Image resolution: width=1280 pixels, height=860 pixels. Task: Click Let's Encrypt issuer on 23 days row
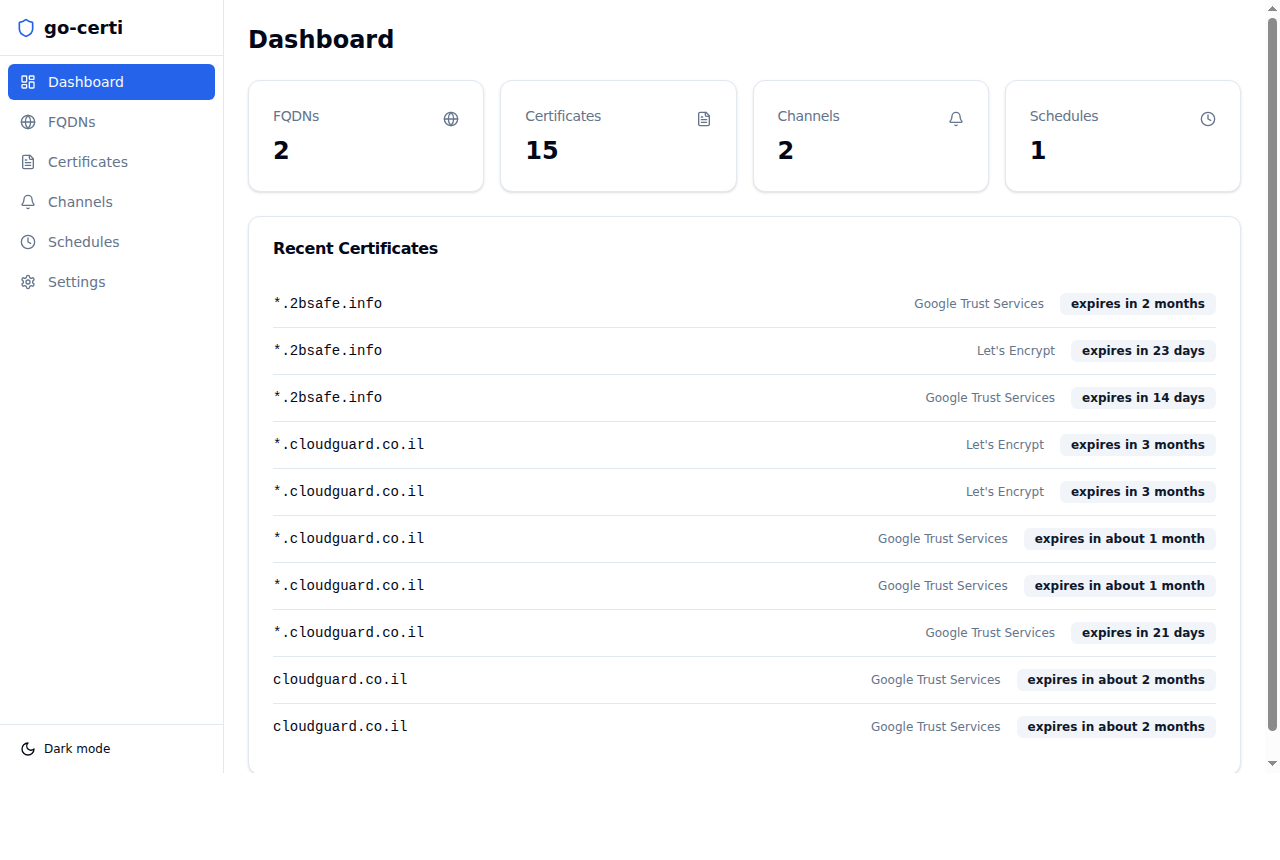(x=1016, y=351)
